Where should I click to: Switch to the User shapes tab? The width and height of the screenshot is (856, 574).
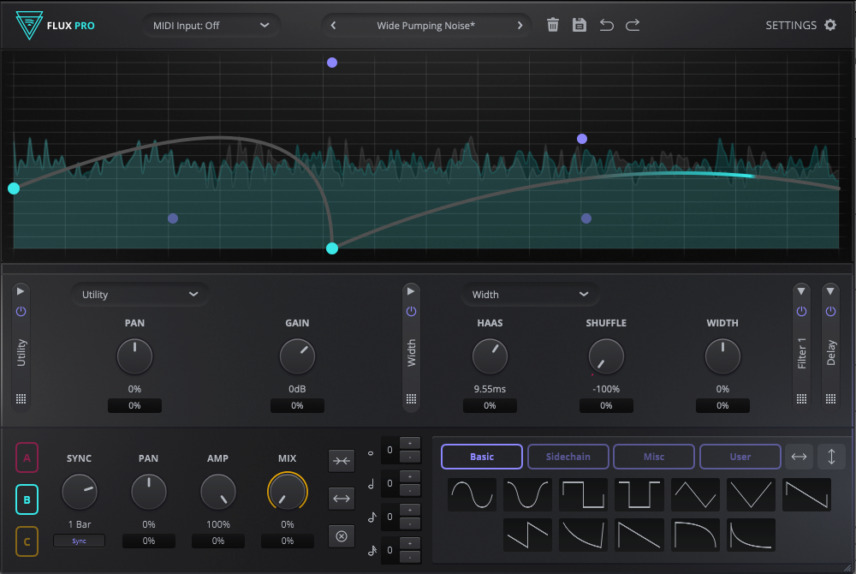[x=740, y=457]
